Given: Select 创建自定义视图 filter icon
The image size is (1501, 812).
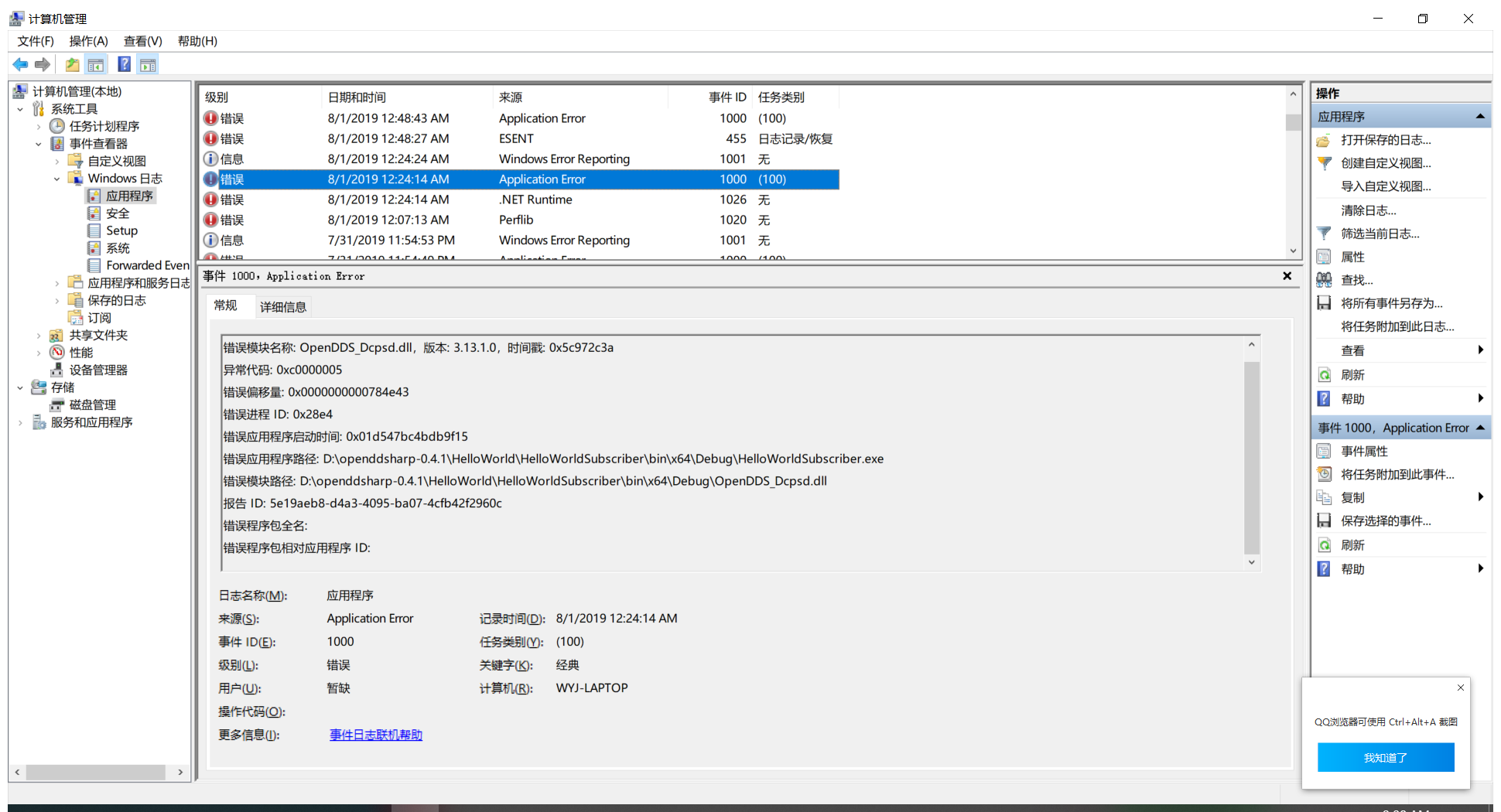Looking at the screenshot, I should pyautogui.click(x=1324, y=163).
